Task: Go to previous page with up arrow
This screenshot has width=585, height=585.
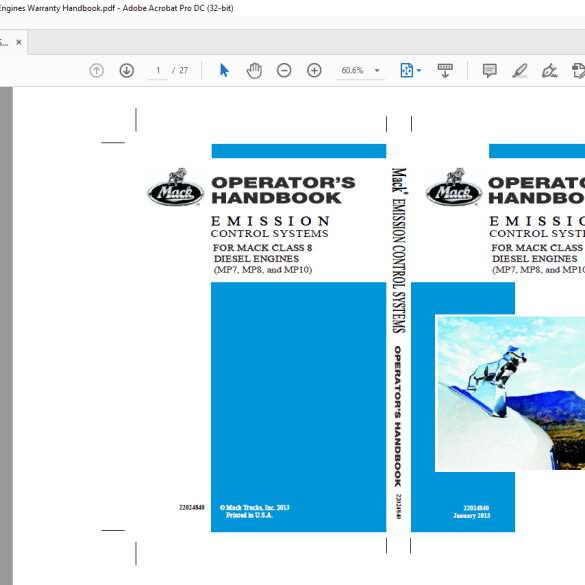Action: 97,70
